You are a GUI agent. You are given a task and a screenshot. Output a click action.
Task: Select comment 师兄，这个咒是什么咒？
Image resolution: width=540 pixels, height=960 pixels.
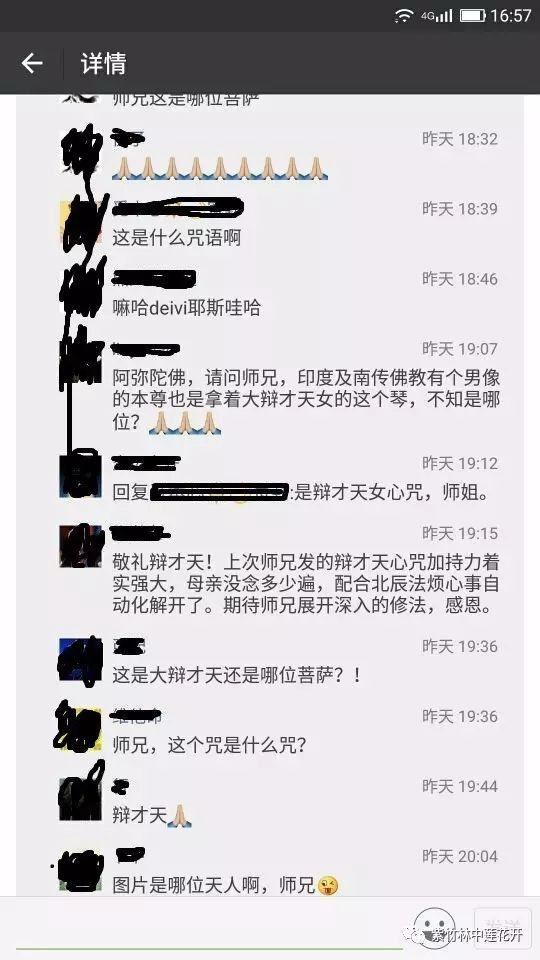pos(209,745)
